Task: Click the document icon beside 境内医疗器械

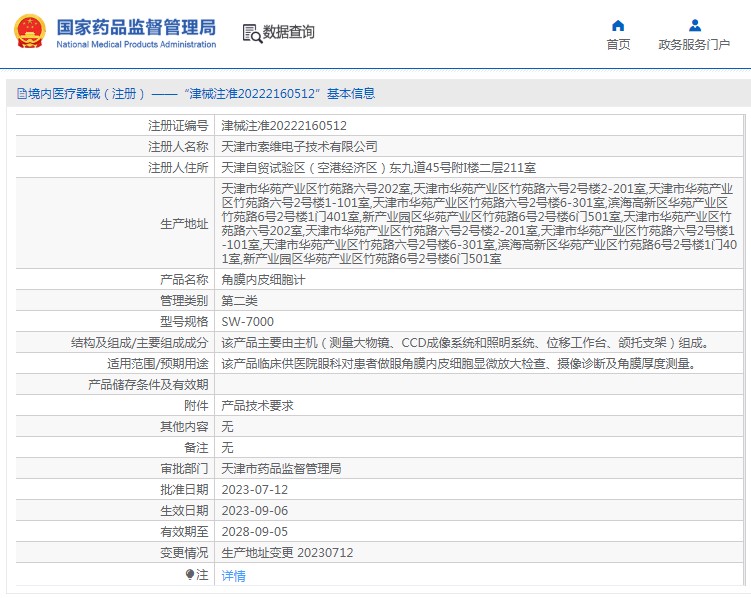Action: [x=22, y=93]
